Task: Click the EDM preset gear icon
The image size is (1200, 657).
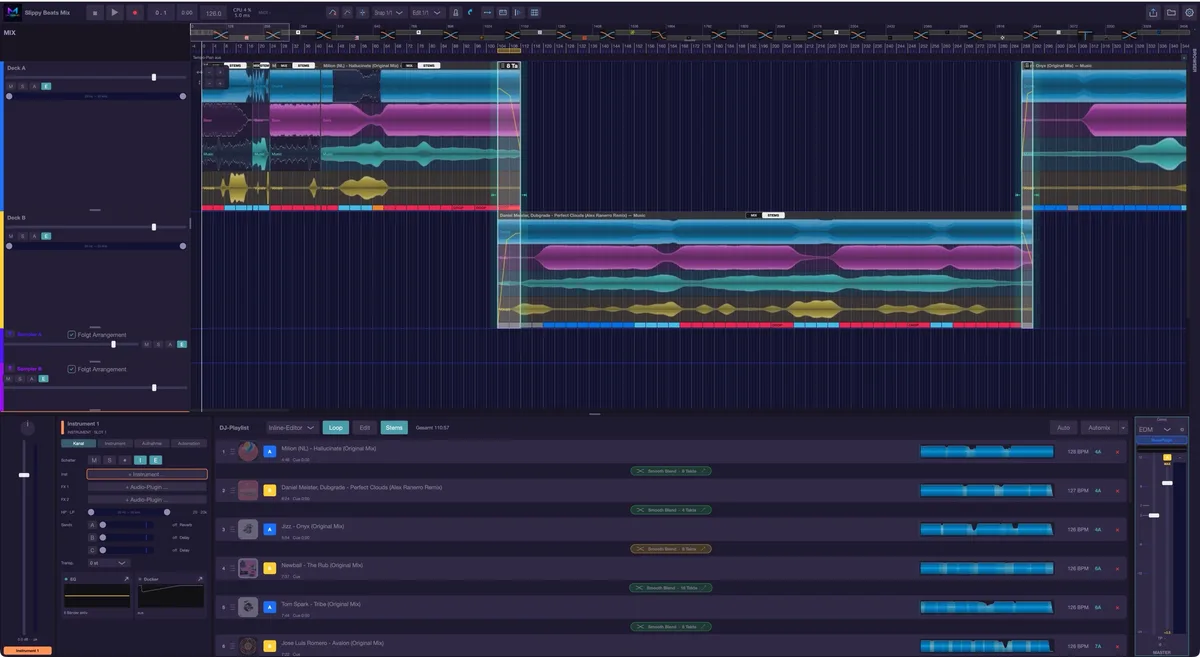Action: tap(1181, 429)
